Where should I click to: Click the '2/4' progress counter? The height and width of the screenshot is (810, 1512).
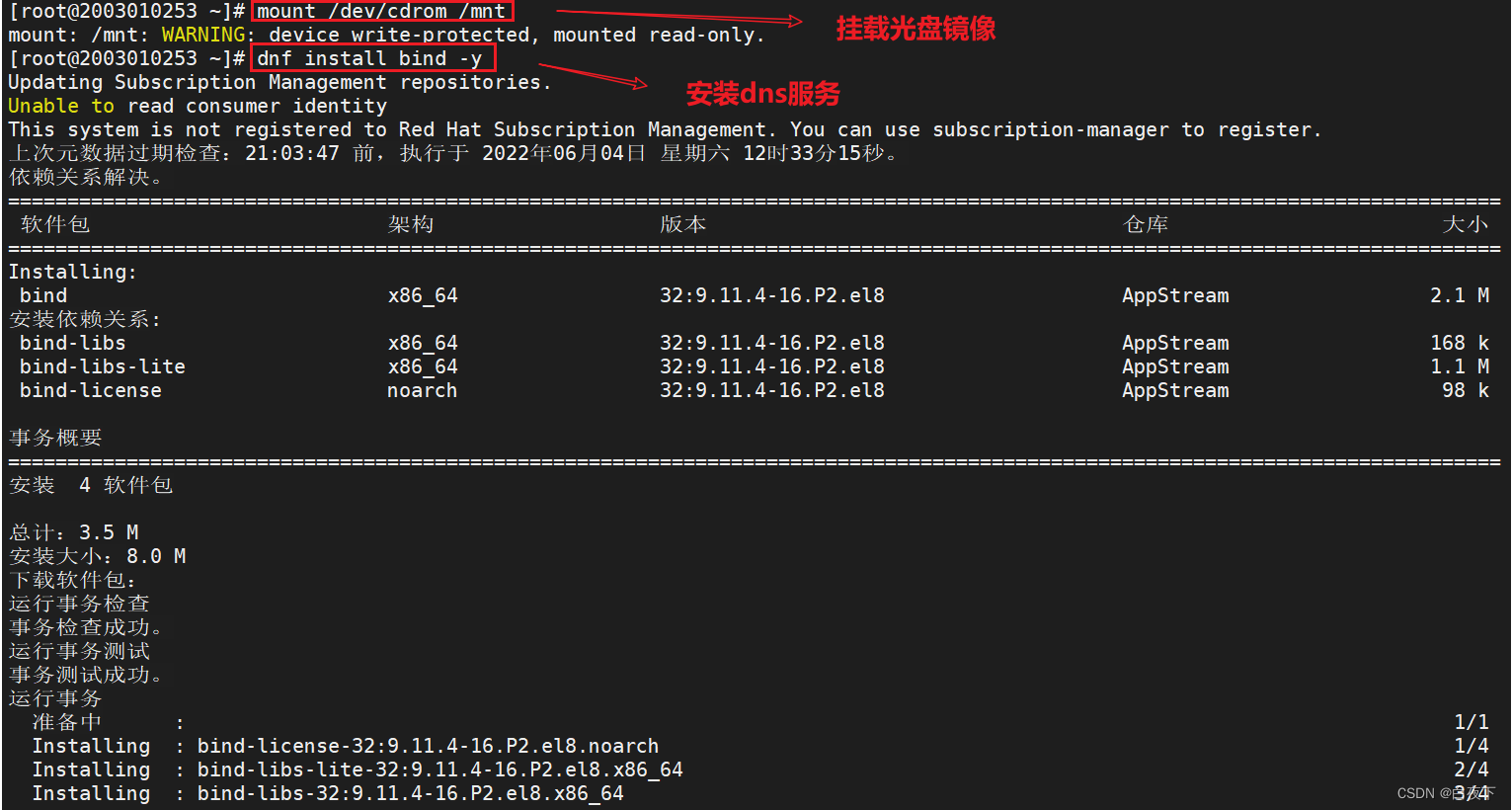pyautogui.click(x=1472, y=769)
